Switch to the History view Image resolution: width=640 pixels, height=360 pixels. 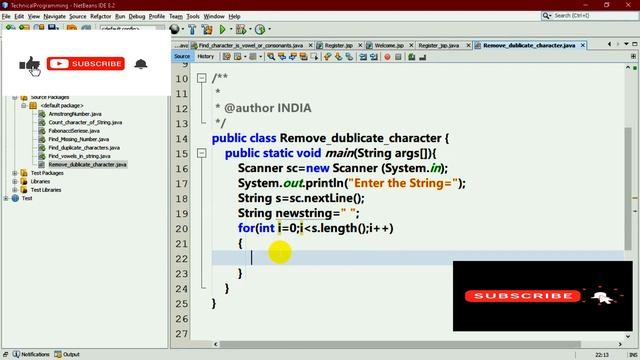pos(206,56)
